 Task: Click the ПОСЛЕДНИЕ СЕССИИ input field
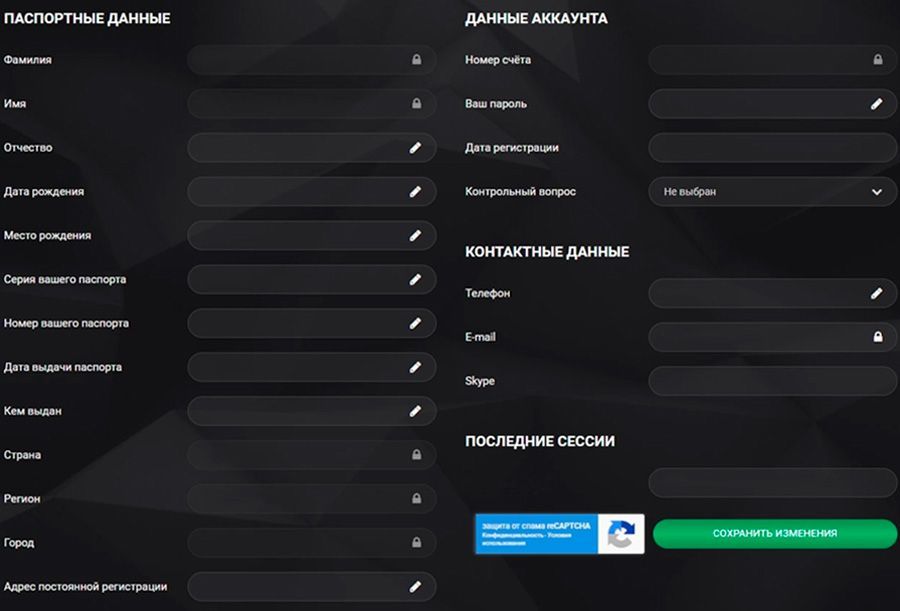772,483
